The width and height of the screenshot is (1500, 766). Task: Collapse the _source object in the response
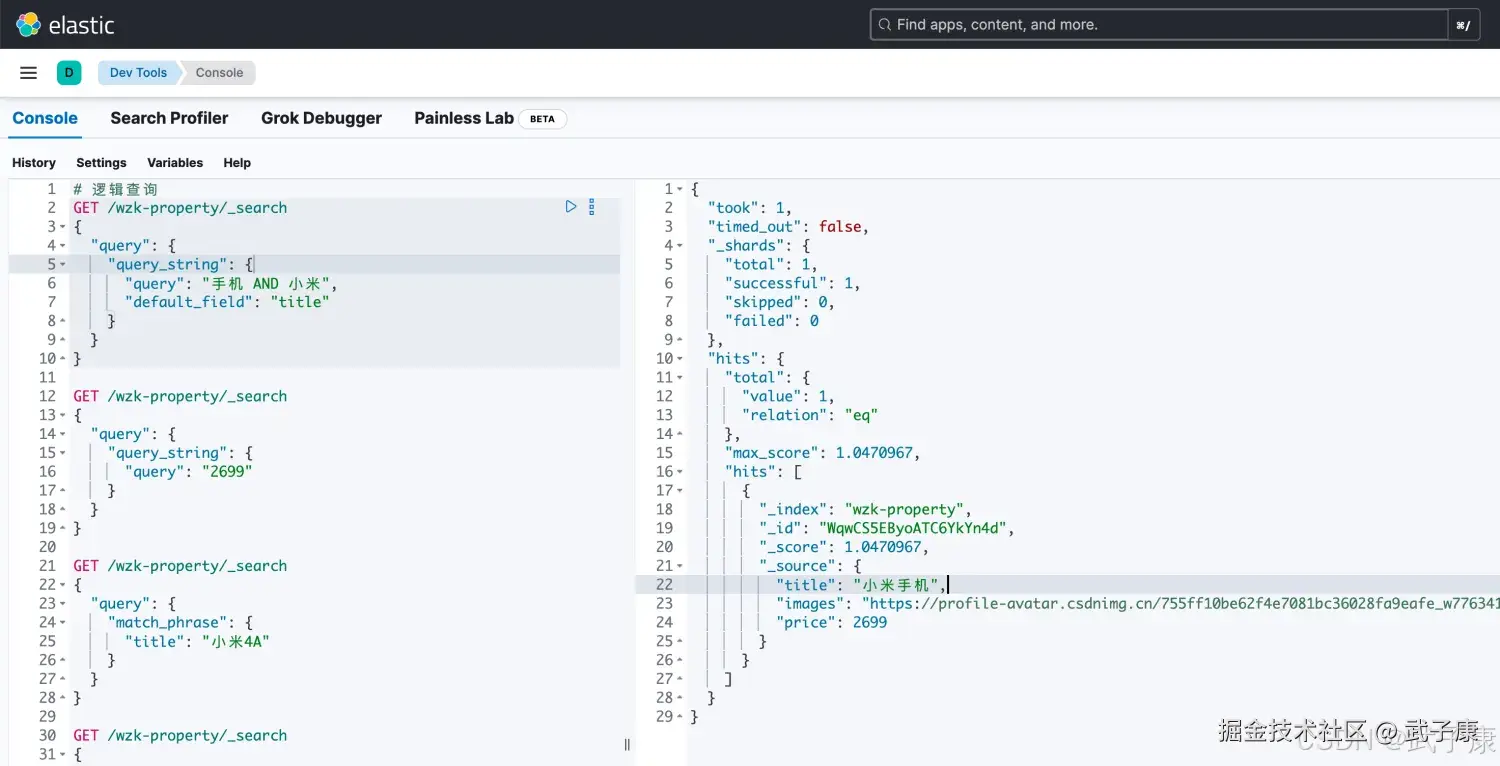coord(678,565)
